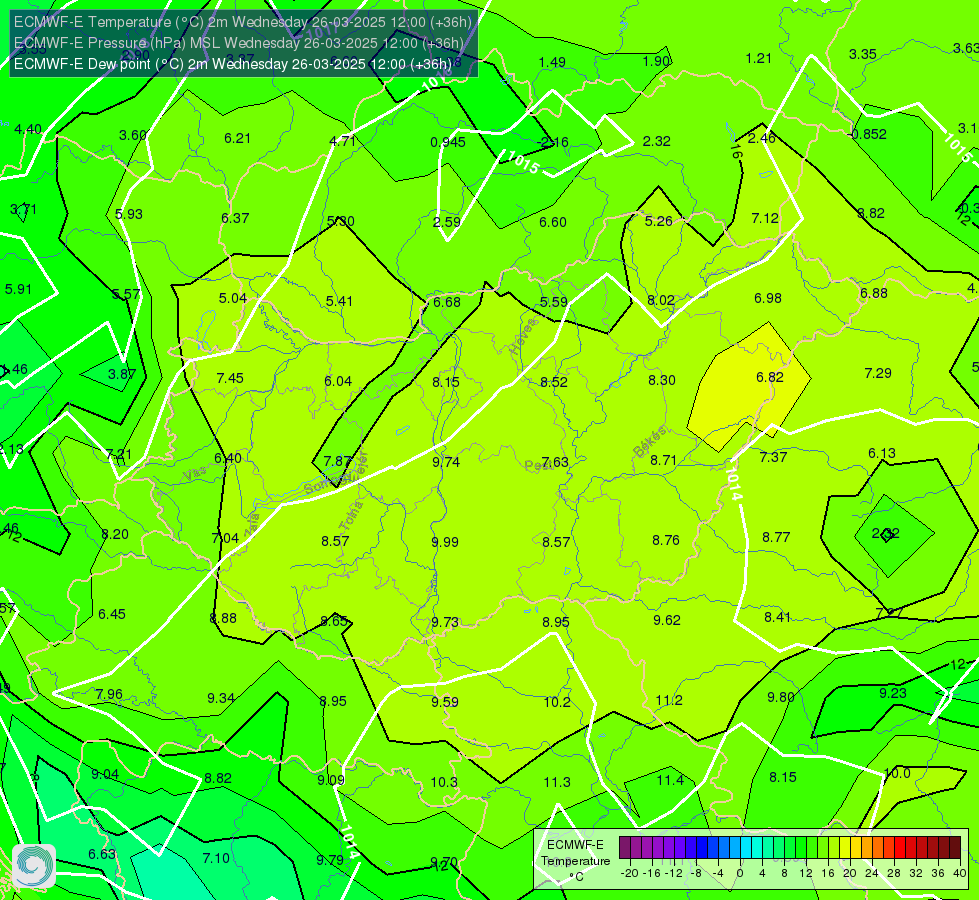Click the 9.62 dew point value
The height and width of the screenshot is (900, 979).
pyautogui.click(x=667, y=620)
